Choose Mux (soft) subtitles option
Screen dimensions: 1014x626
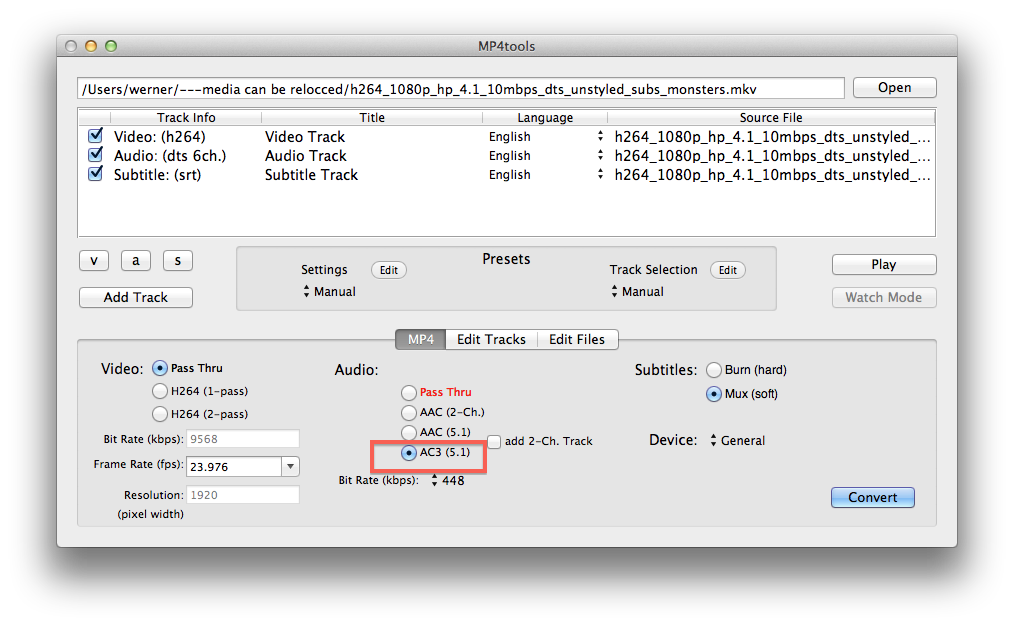pyautogui.click(x=714, y=394)
